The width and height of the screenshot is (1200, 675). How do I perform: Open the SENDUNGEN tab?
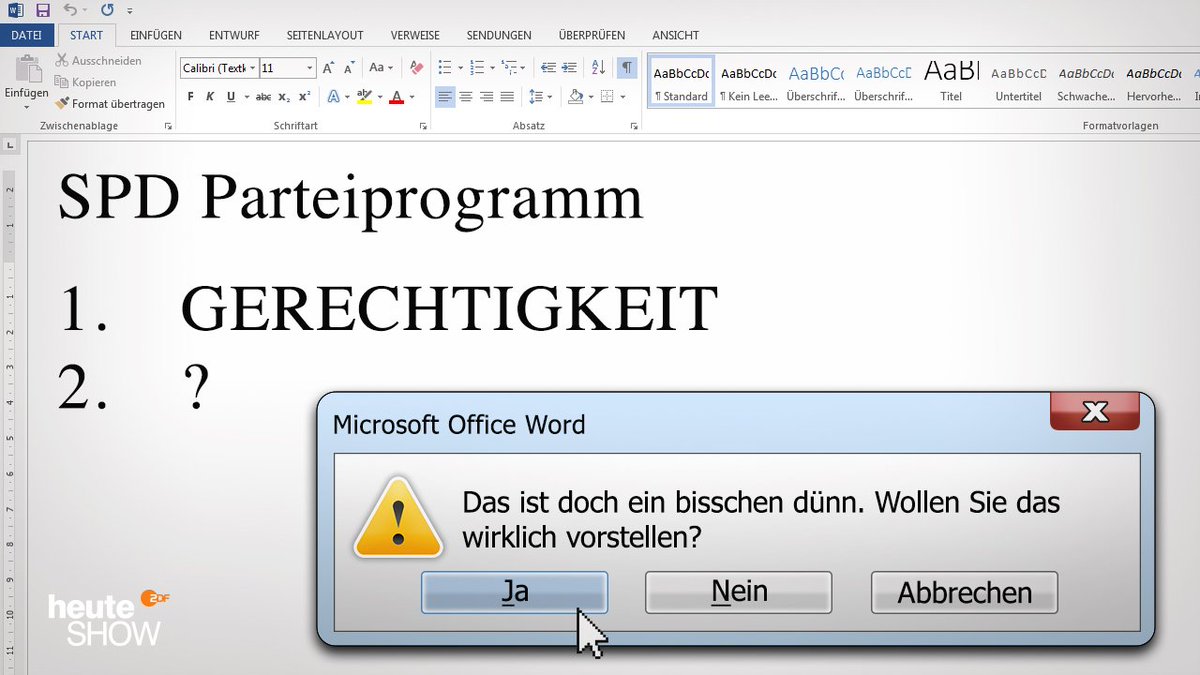coord(499,35)
